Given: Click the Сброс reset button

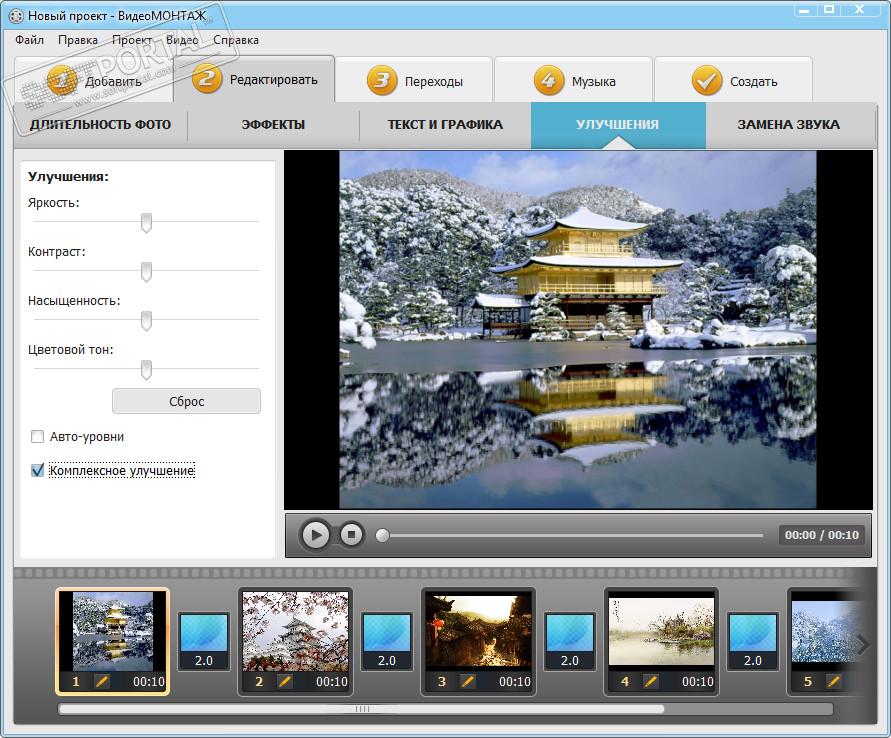Looking at the screenshot, I should click(186, 401).
